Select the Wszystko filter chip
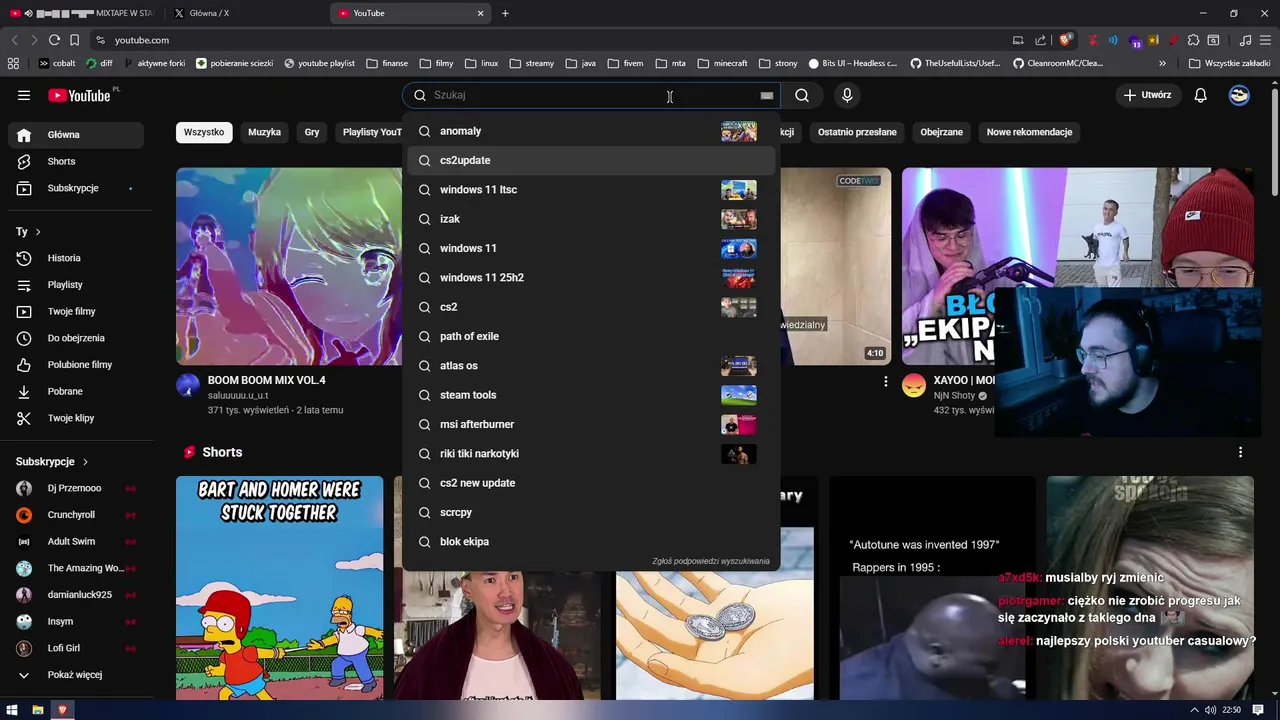 [204, 132]
